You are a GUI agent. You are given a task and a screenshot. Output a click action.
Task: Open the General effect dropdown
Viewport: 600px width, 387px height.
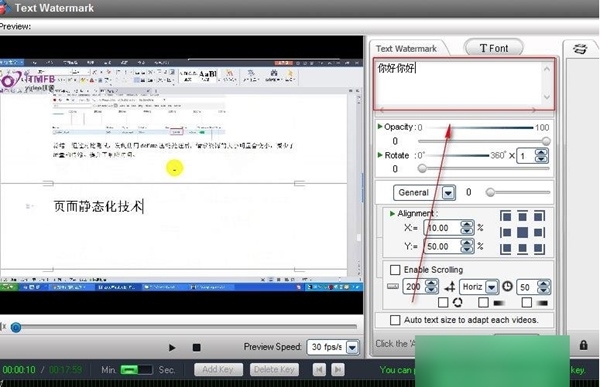[448, 193]
